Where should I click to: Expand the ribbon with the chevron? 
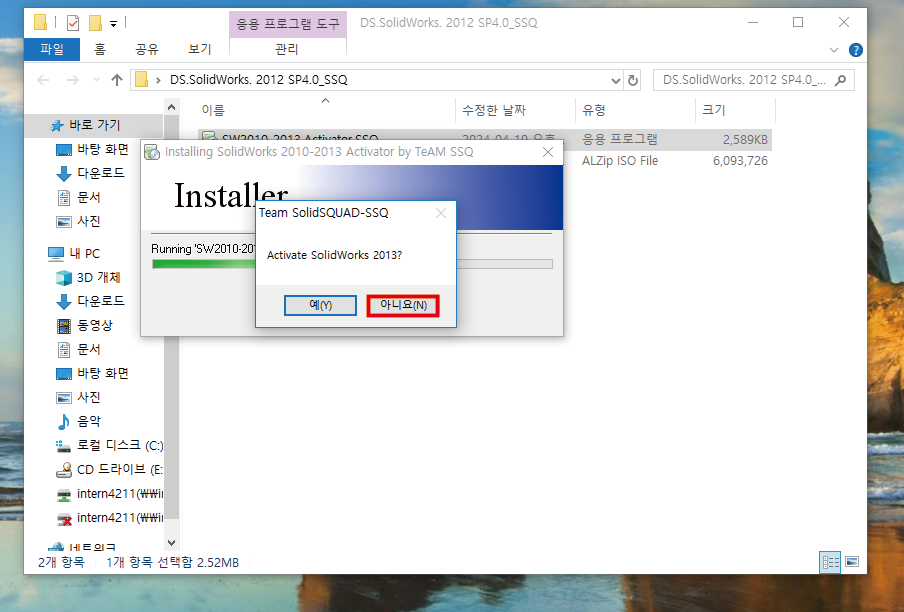834,50
